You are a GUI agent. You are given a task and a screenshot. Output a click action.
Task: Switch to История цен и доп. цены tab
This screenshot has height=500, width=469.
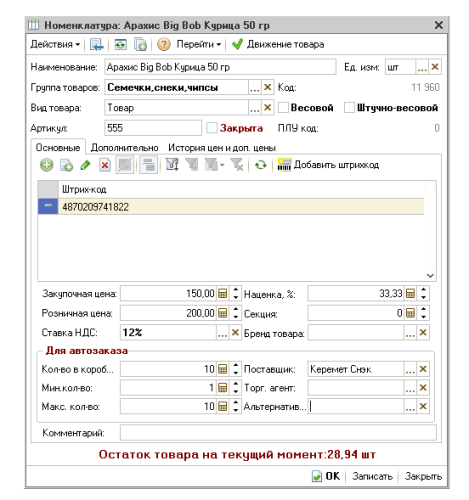(x=222, y=147)
